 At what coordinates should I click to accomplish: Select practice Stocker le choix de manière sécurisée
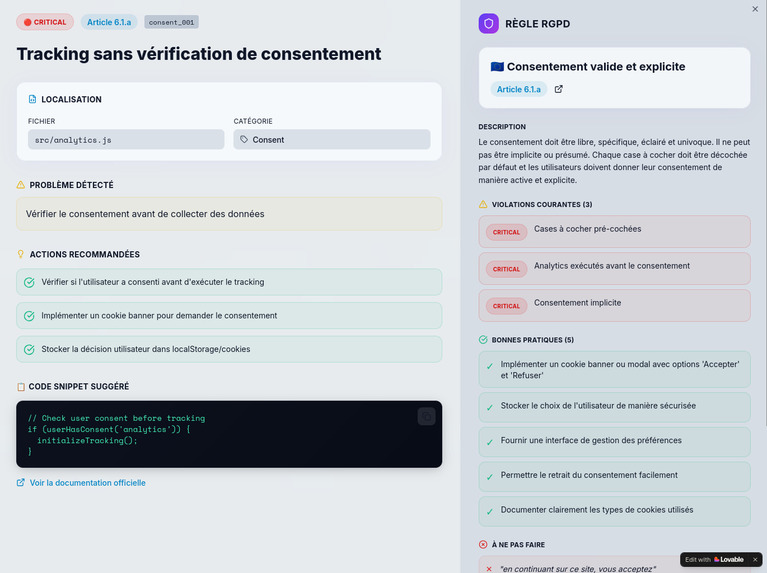pyautogui.click(x=614, y=407)
